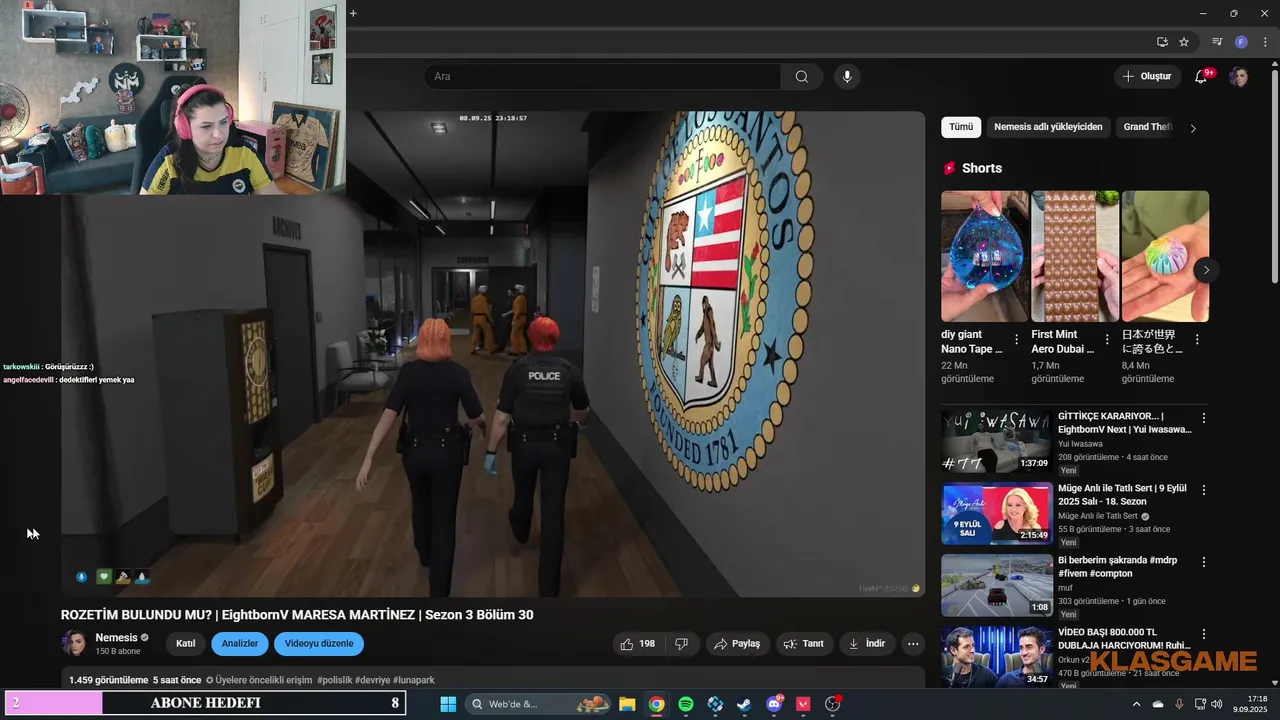Open Analizler analytics
1280x720 pixels.
tap(240, 644)
